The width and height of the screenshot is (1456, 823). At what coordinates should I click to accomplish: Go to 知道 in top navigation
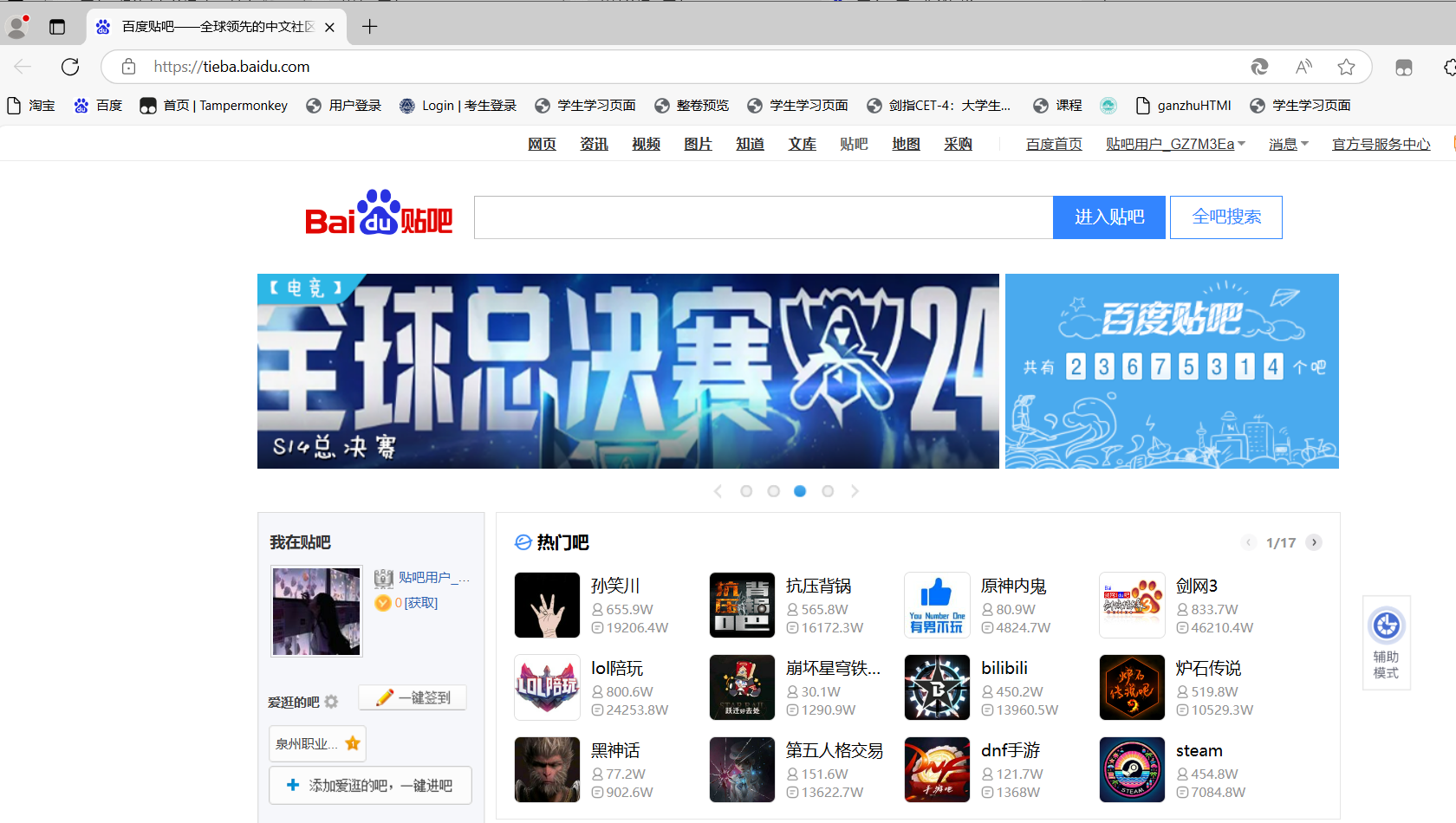(750, 144)
